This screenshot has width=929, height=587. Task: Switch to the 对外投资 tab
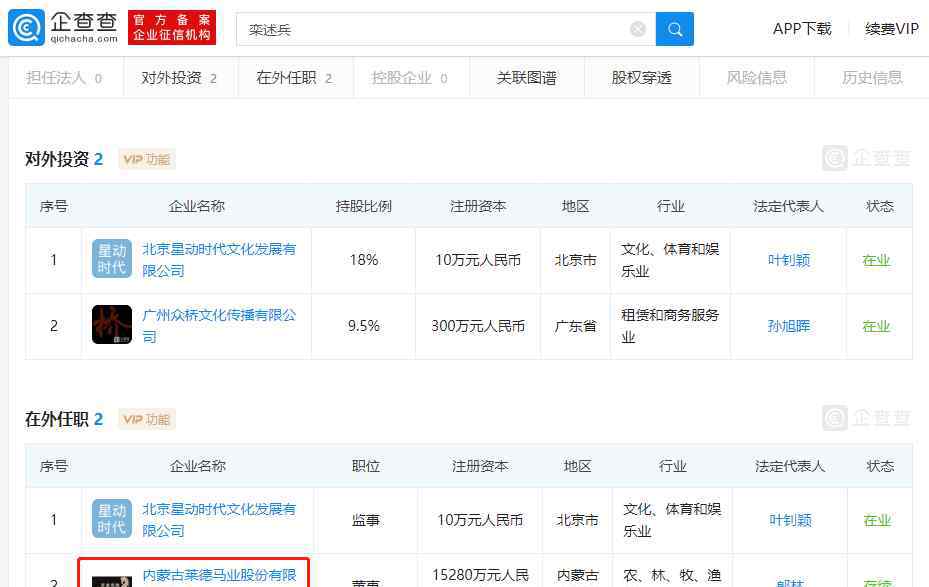pyautogui.click(x=180, y=78)
